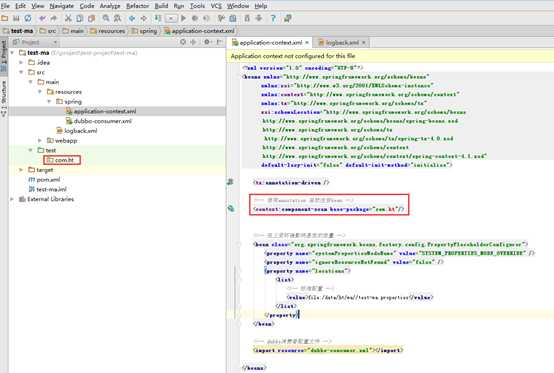Click the Back navigation arrow icon

[x=132, y=18]
